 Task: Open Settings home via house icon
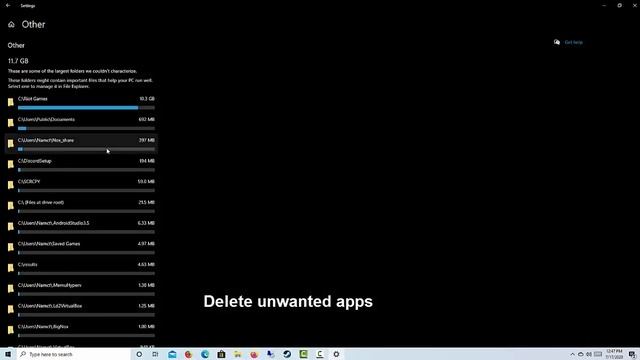tap(11, 24)
